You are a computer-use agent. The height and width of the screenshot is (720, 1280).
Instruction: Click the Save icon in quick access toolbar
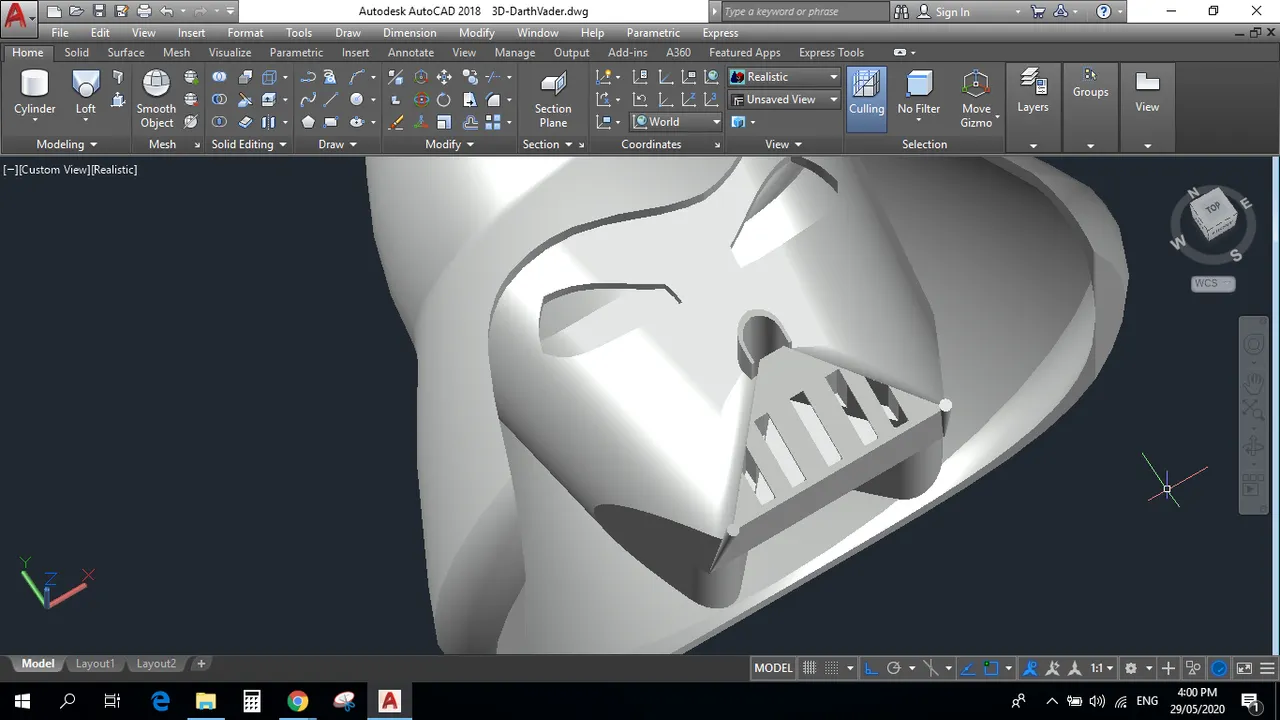(x=98, y=12)
